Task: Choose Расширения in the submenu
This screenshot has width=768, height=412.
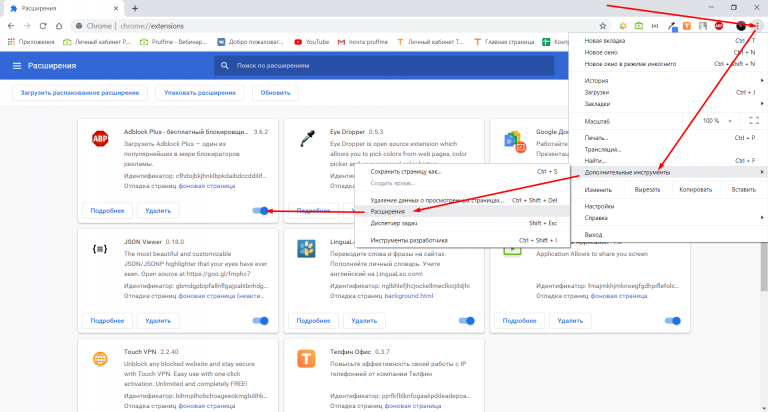Action: click(x=462, y=212)
